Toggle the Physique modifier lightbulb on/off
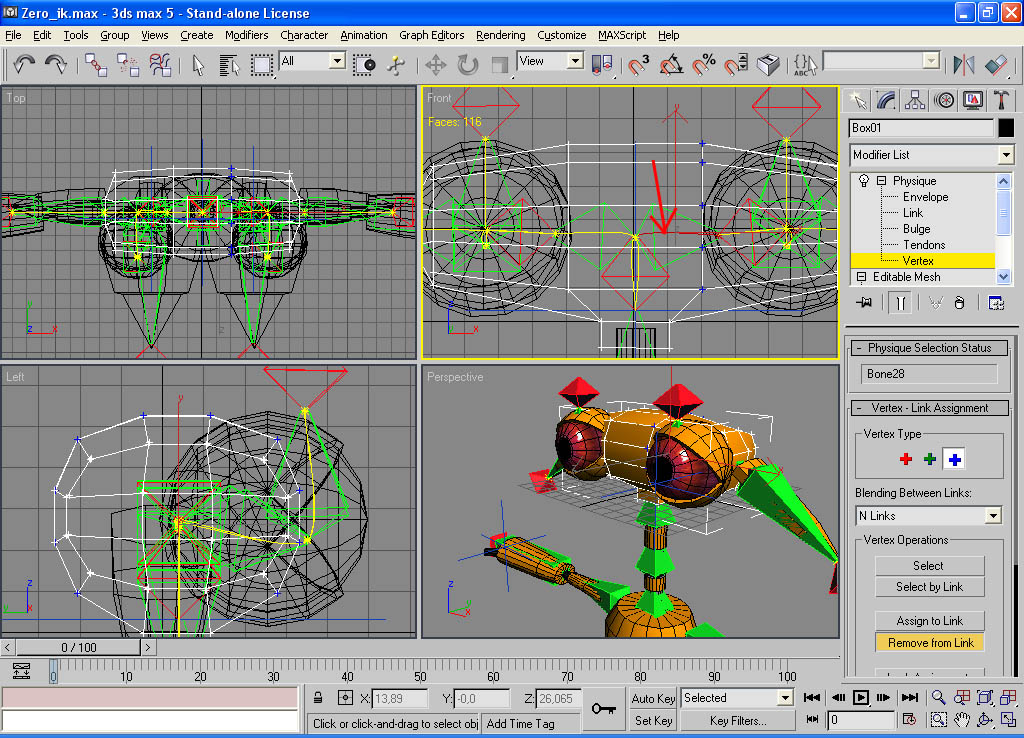This screenshot has width=1024, height=738. pyautogui.click(x=864, y=181)
